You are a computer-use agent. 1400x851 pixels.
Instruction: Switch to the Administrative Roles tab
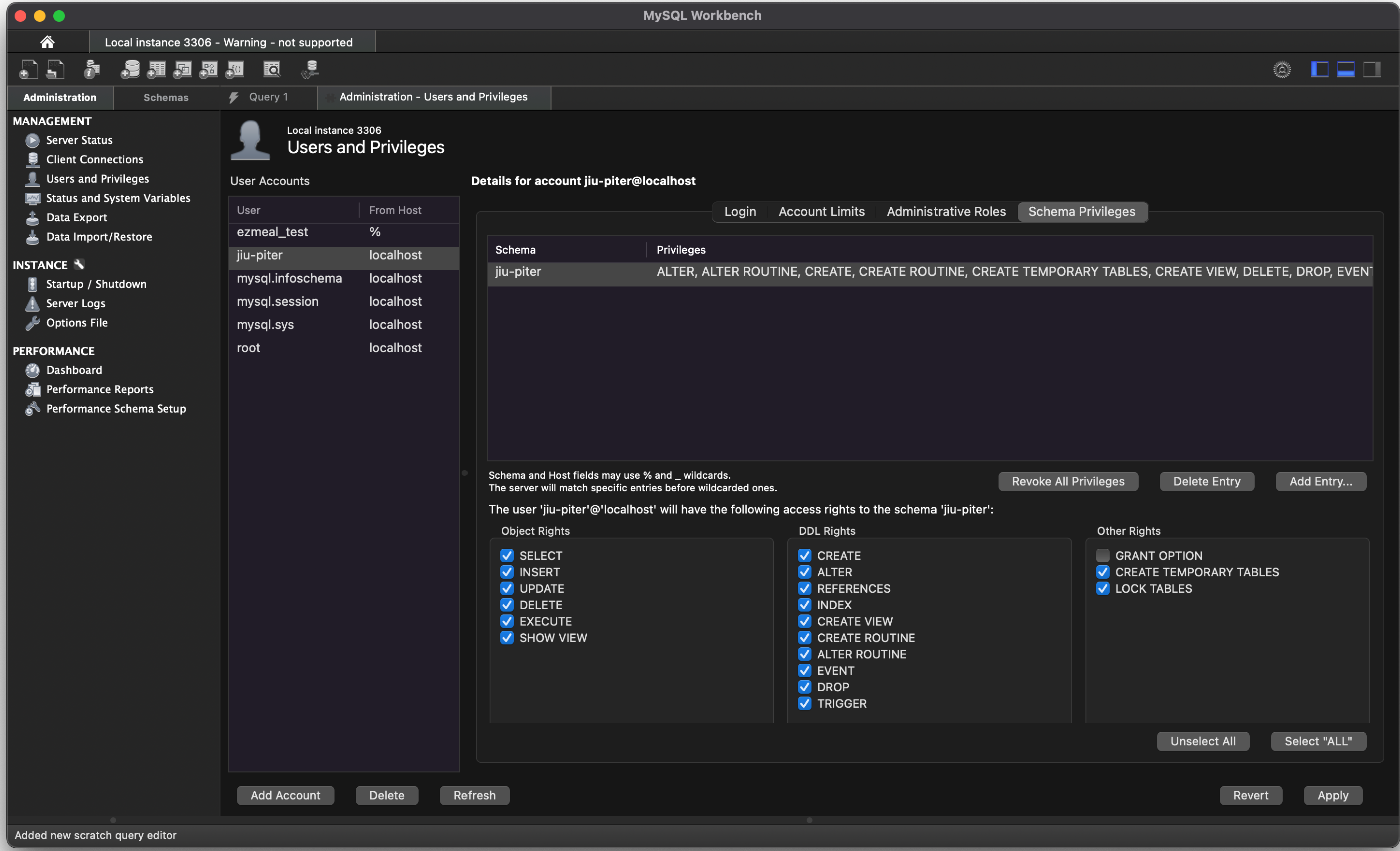[x=946, y=211]
